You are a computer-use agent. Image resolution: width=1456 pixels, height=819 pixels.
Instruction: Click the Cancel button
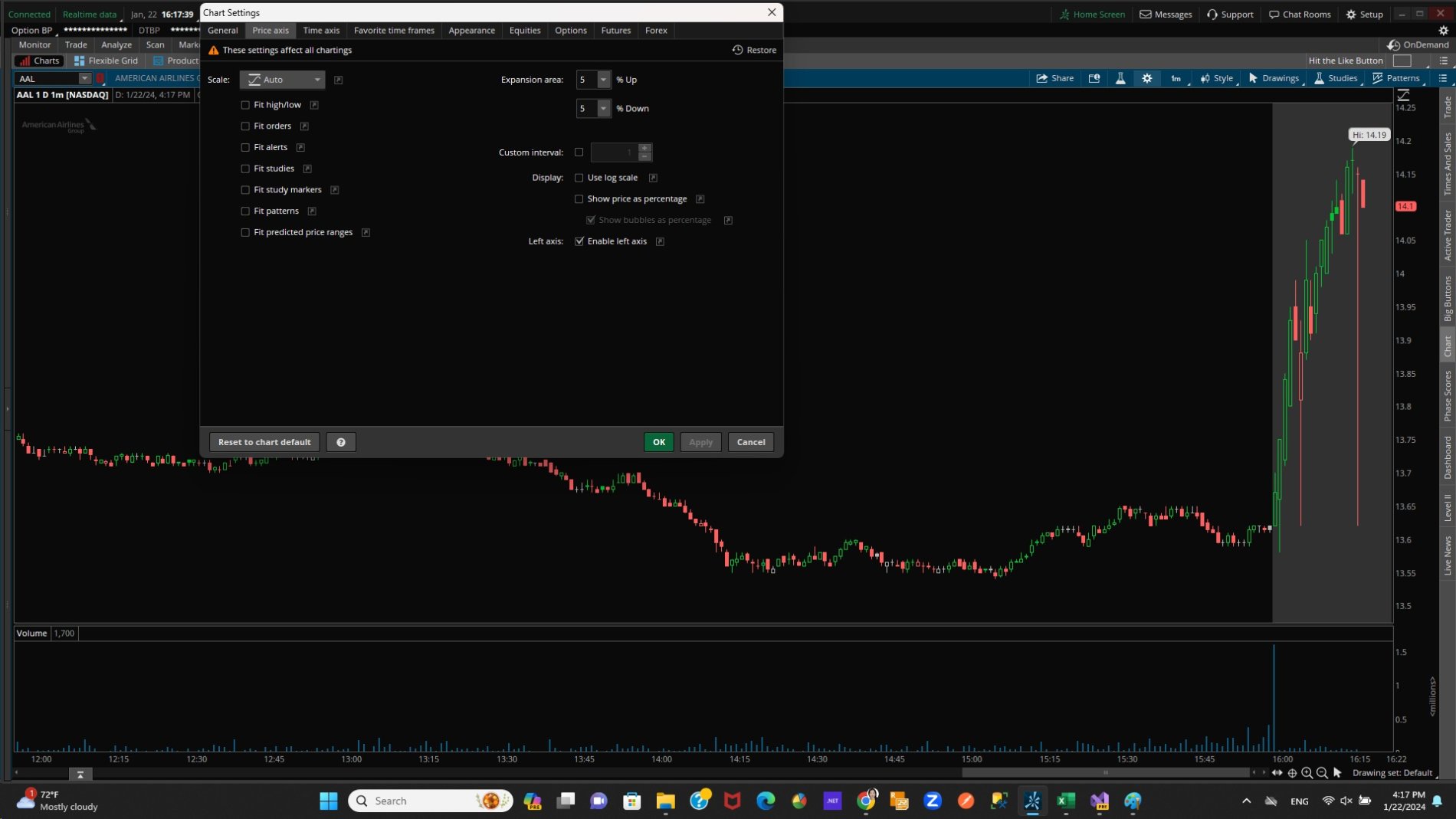coord(751,442)
